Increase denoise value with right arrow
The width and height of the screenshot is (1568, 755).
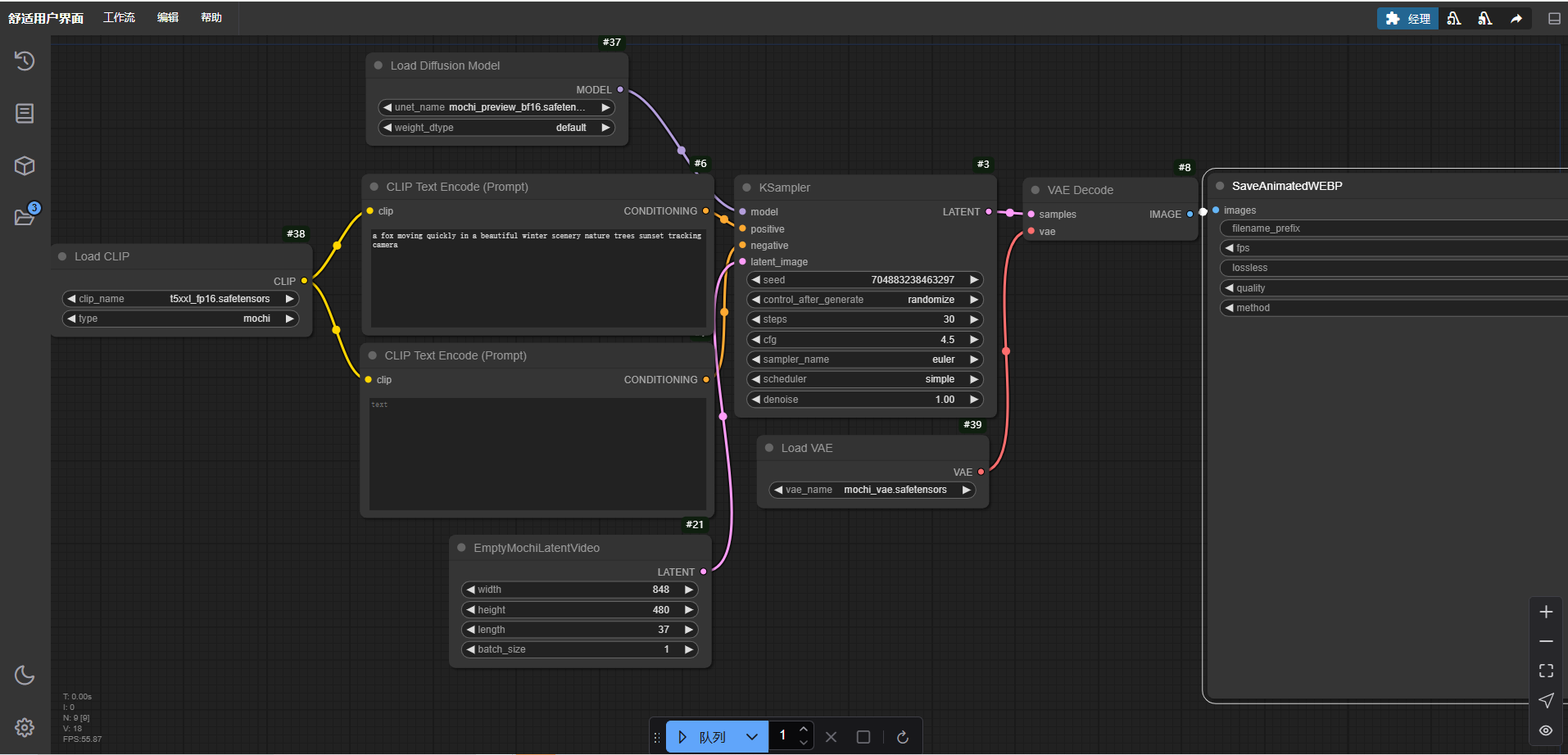(974, 400)
